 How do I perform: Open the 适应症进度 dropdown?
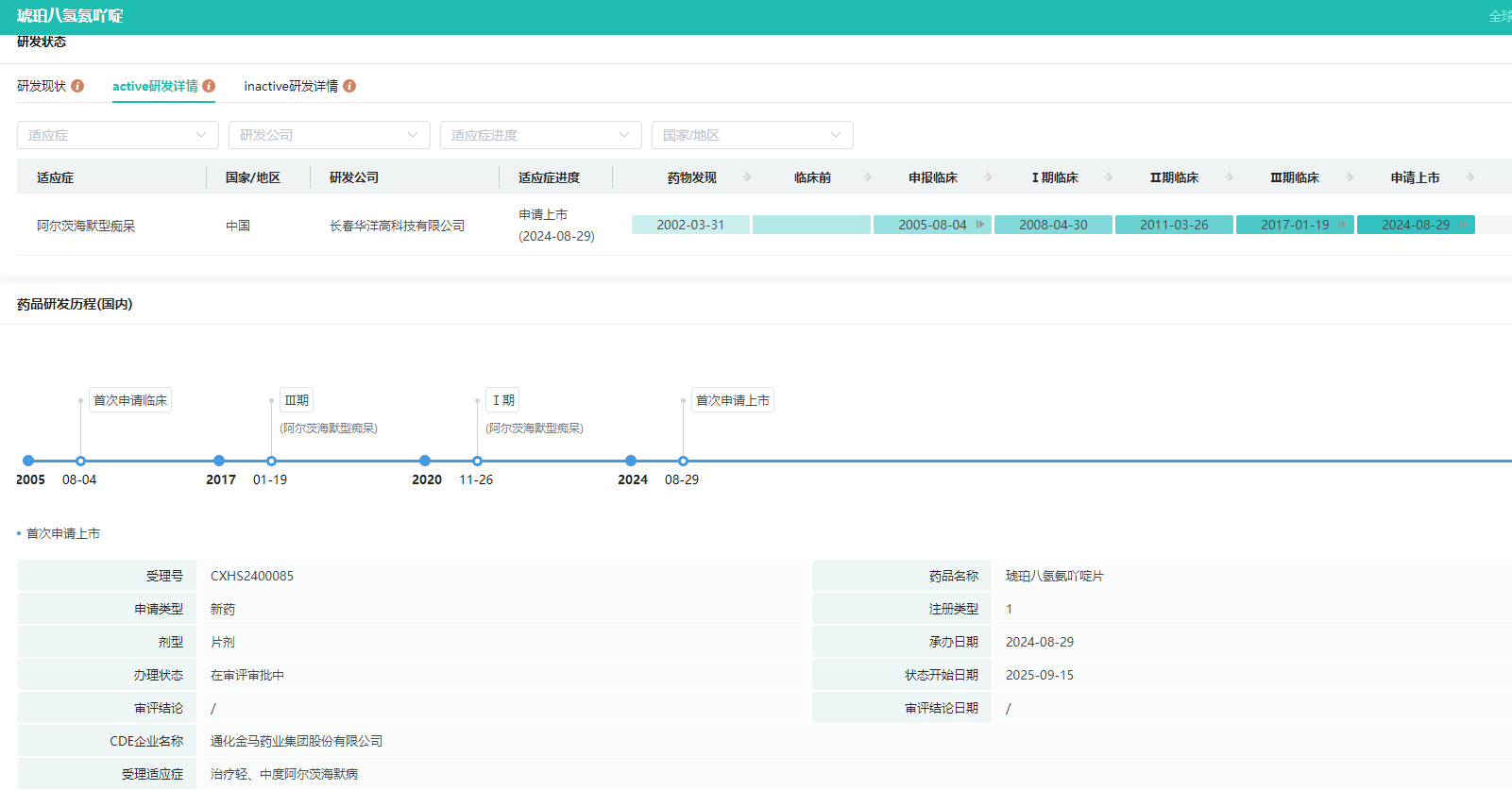[540, 135]
